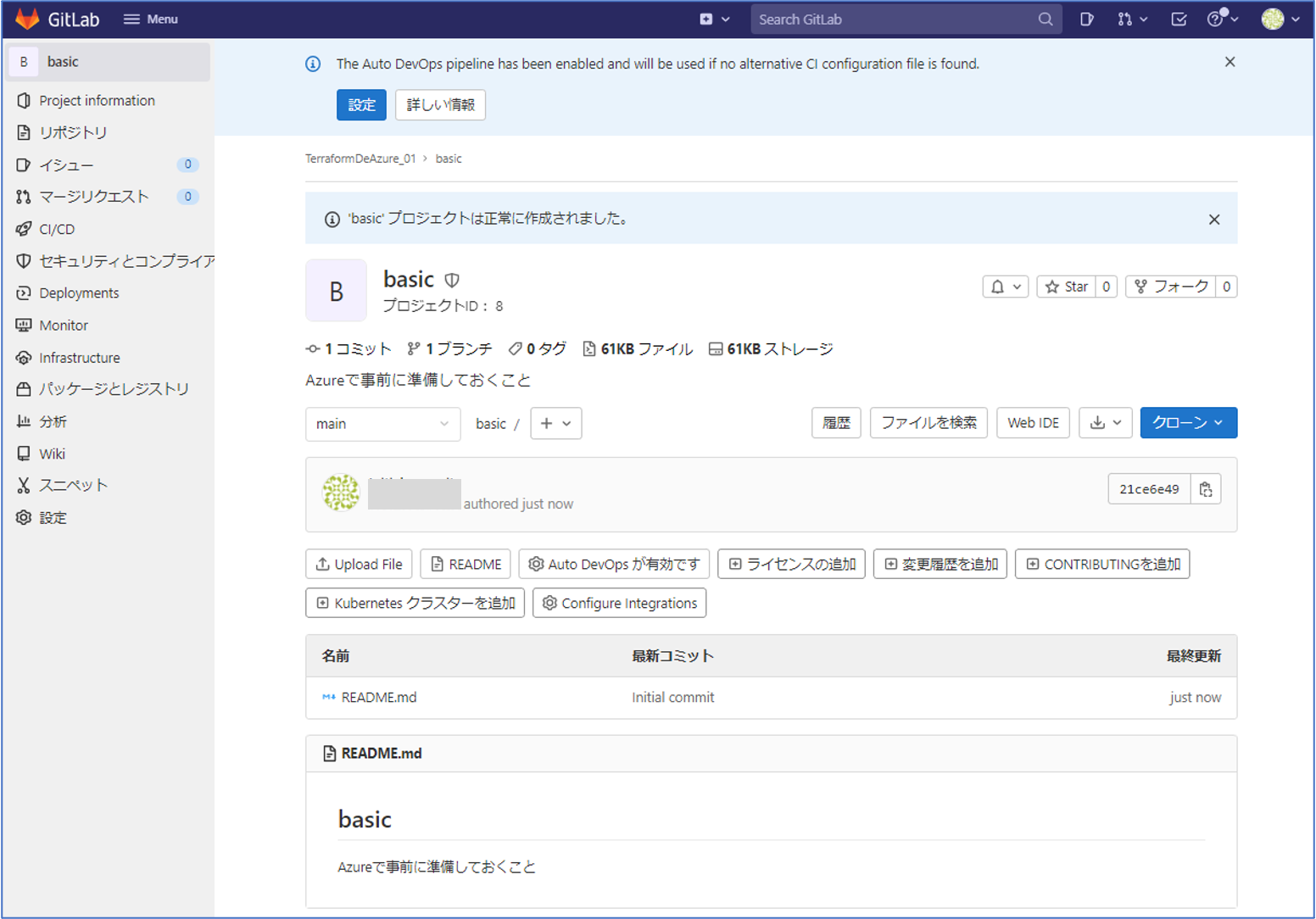Click ライセンスの追加 button
Screen dimensions: 1316x919
point(792,565)
